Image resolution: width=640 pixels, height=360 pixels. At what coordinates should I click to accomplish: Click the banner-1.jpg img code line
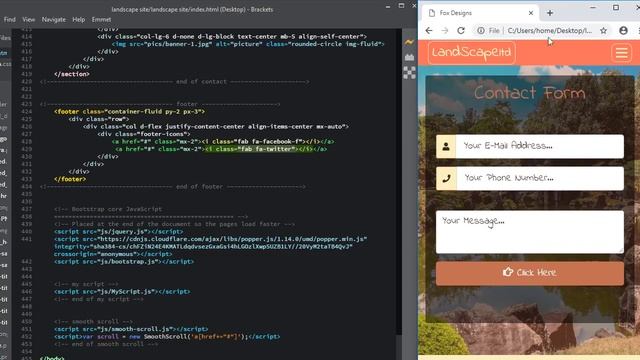point(248,44)
